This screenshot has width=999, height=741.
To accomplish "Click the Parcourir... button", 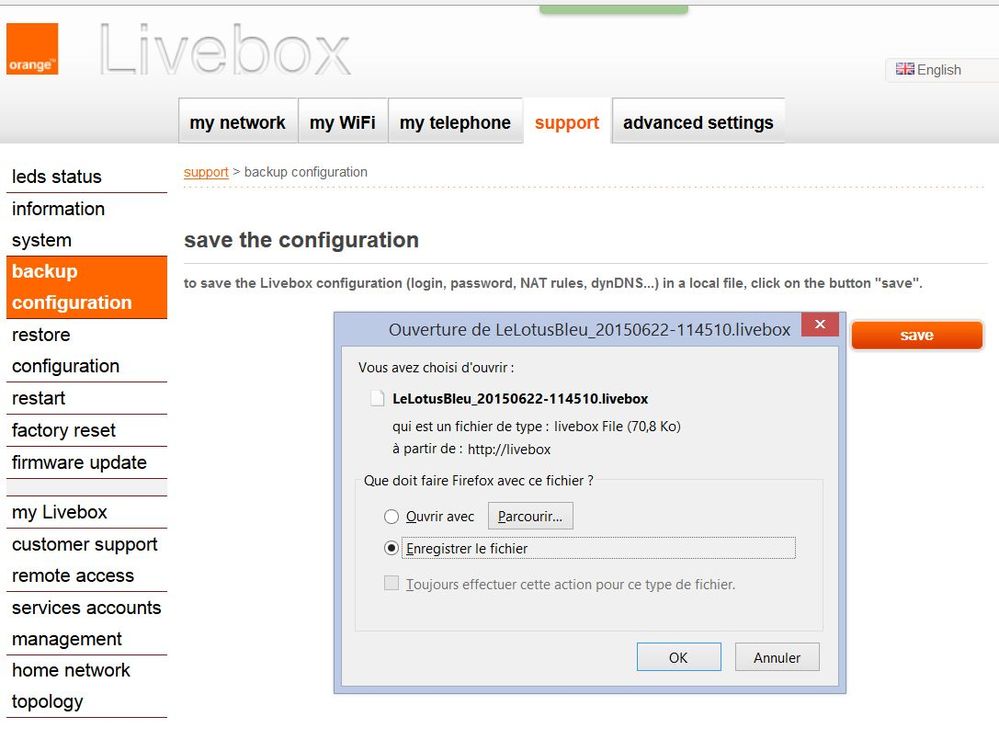I will tap(530, 516).
